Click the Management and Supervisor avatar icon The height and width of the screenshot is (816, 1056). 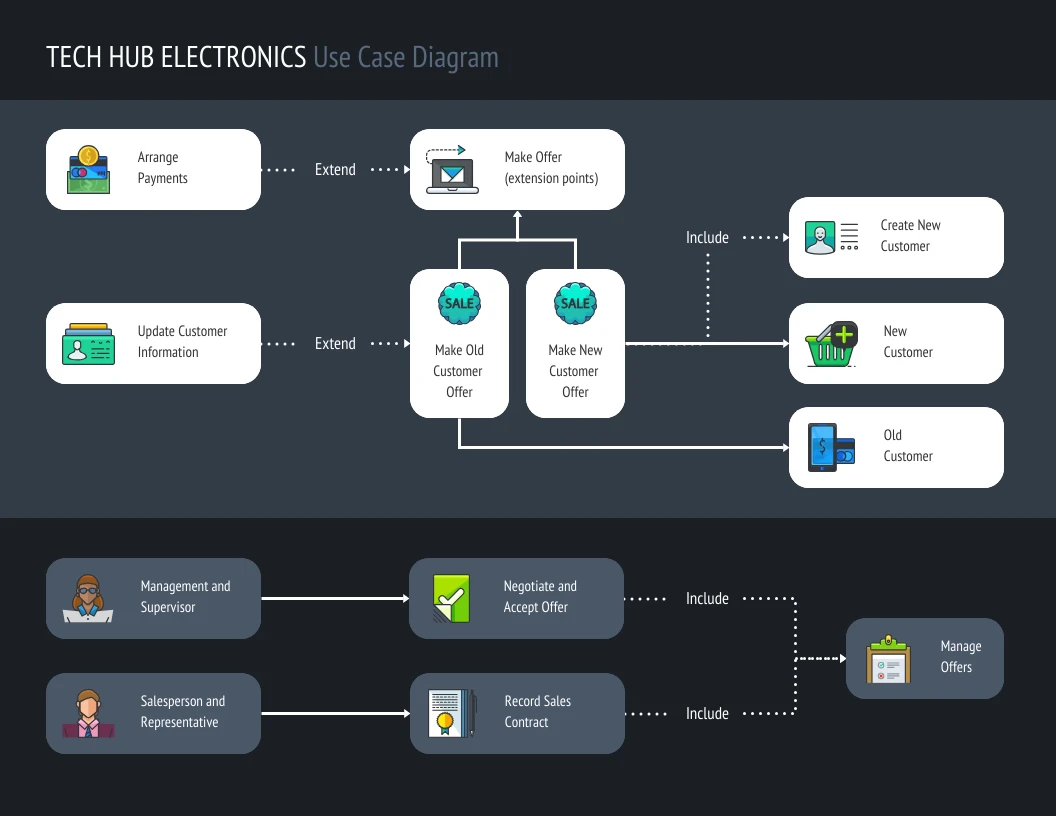88,598
